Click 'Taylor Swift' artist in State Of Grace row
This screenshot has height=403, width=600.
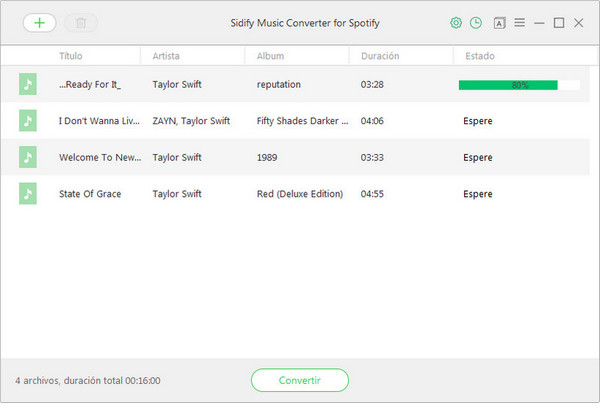click(x=177, y=194)
